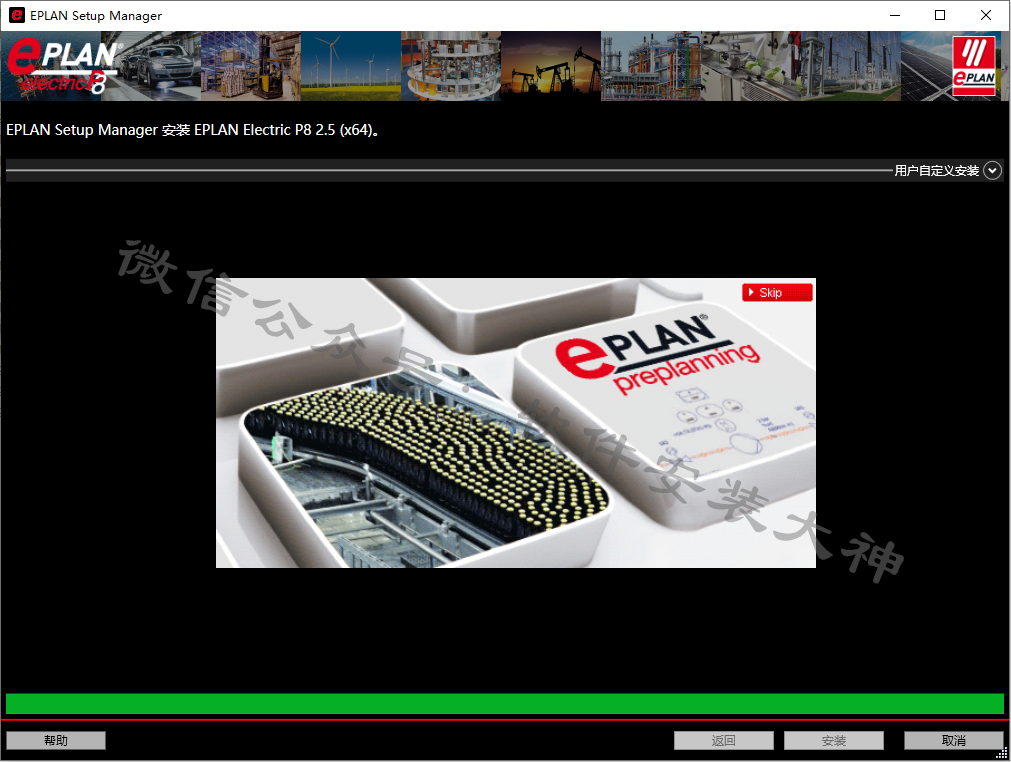Click the red EPLAN brand logo at banner's right end
The image size is (1011, 762).
(x=974, y=66)
